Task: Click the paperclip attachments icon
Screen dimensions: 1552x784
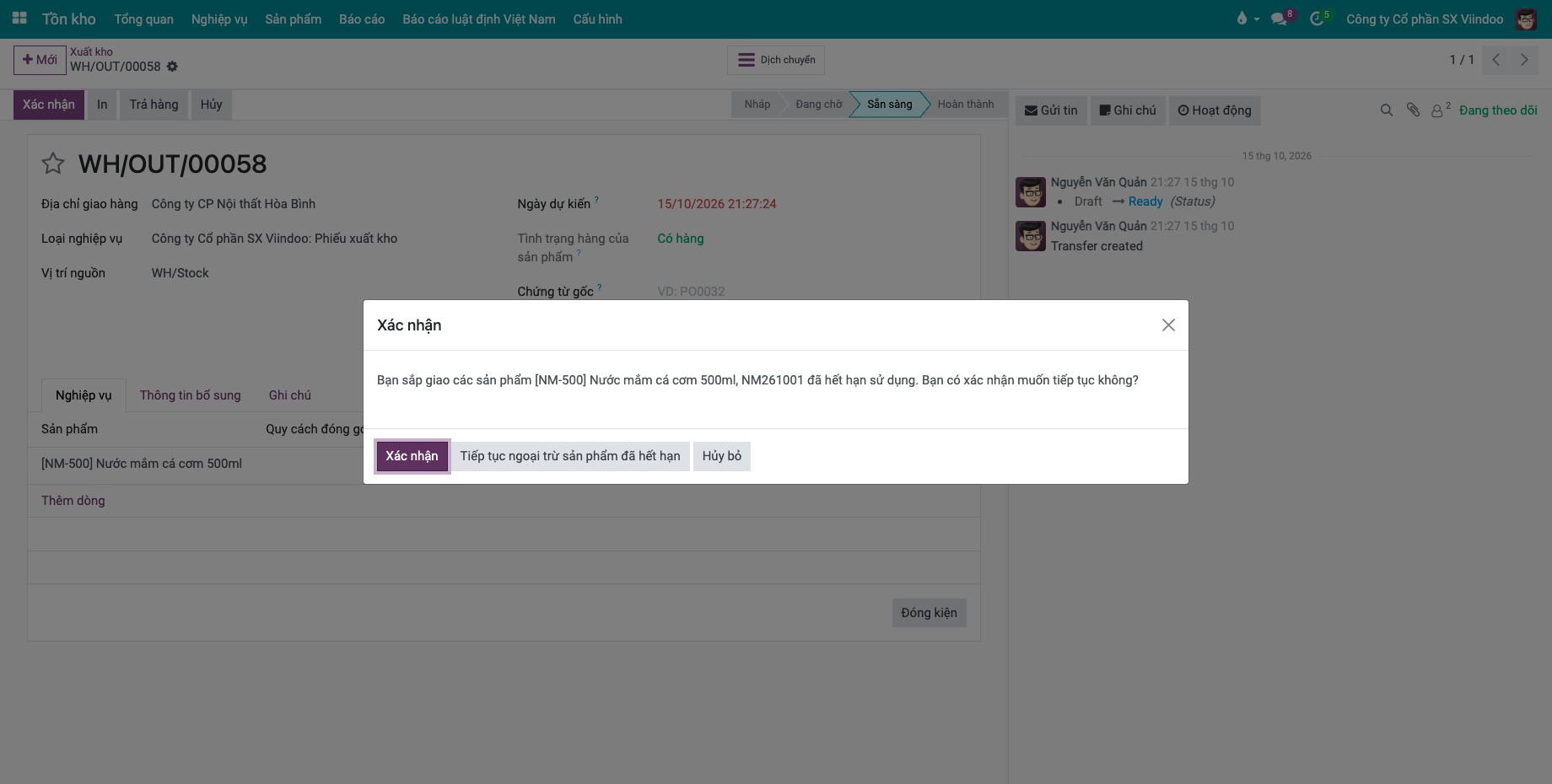Action: pyautogui.click(x=1413, y=110)
